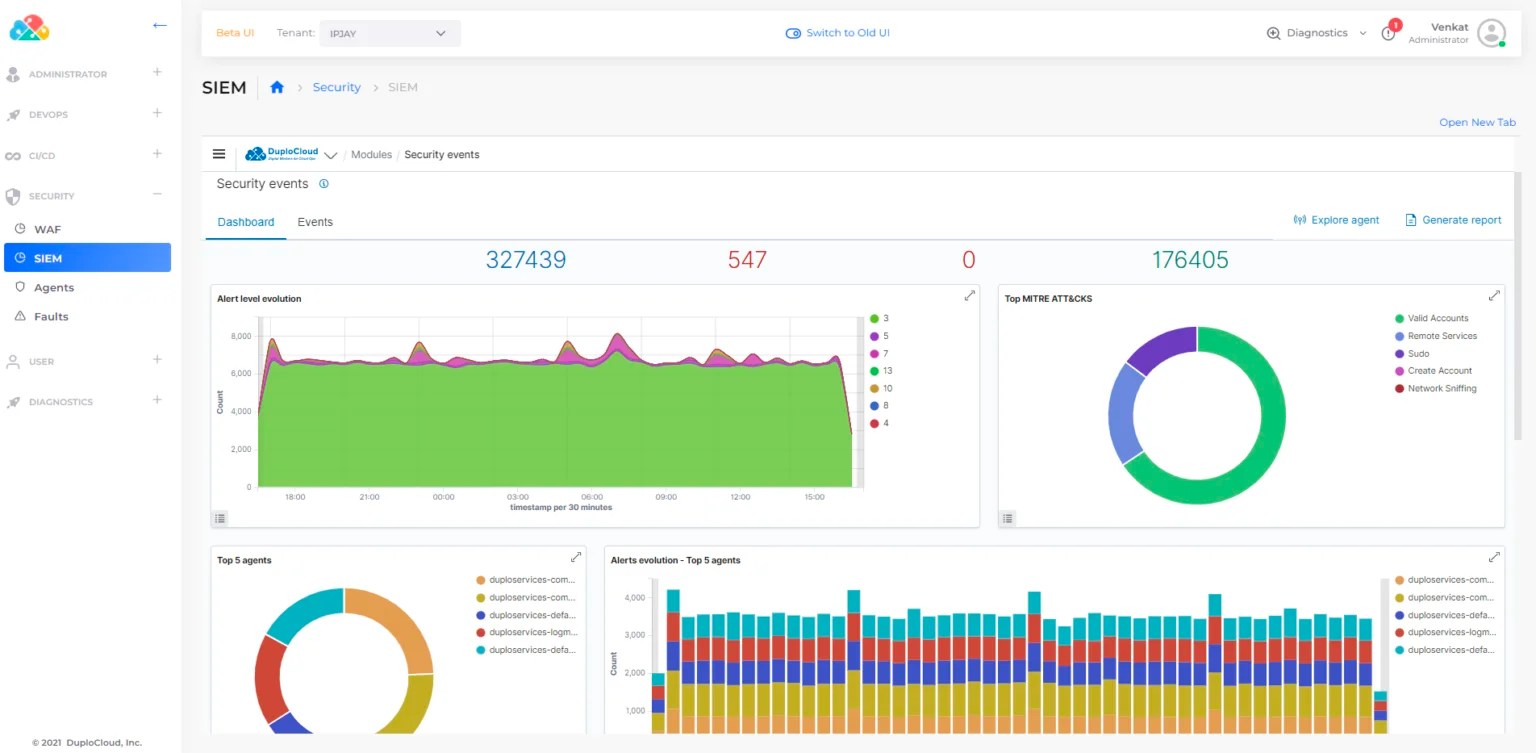Image resolution: width=1536 pixels, height=753 pixels.
Task: Expand the Top MITRE ATT&CKS chart
Action: point(1494,296)
